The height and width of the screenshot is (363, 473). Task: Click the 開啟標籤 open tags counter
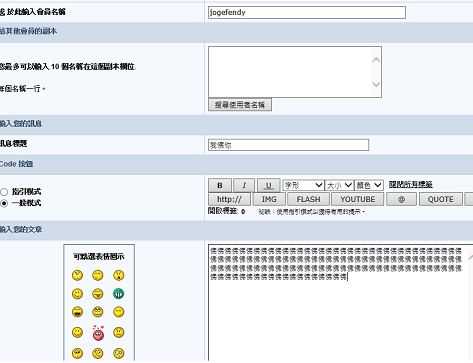tap(226, 211)
